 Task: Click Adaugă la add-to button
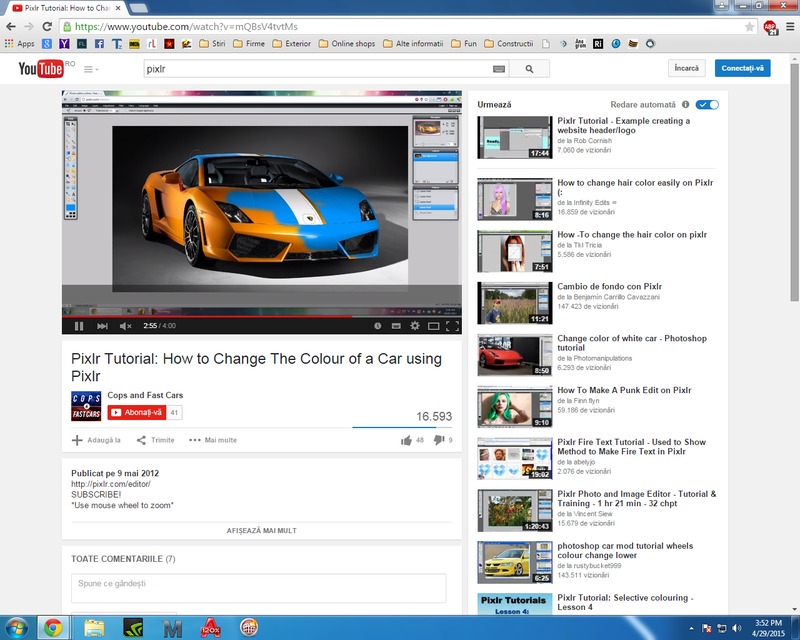pos(96,440)
